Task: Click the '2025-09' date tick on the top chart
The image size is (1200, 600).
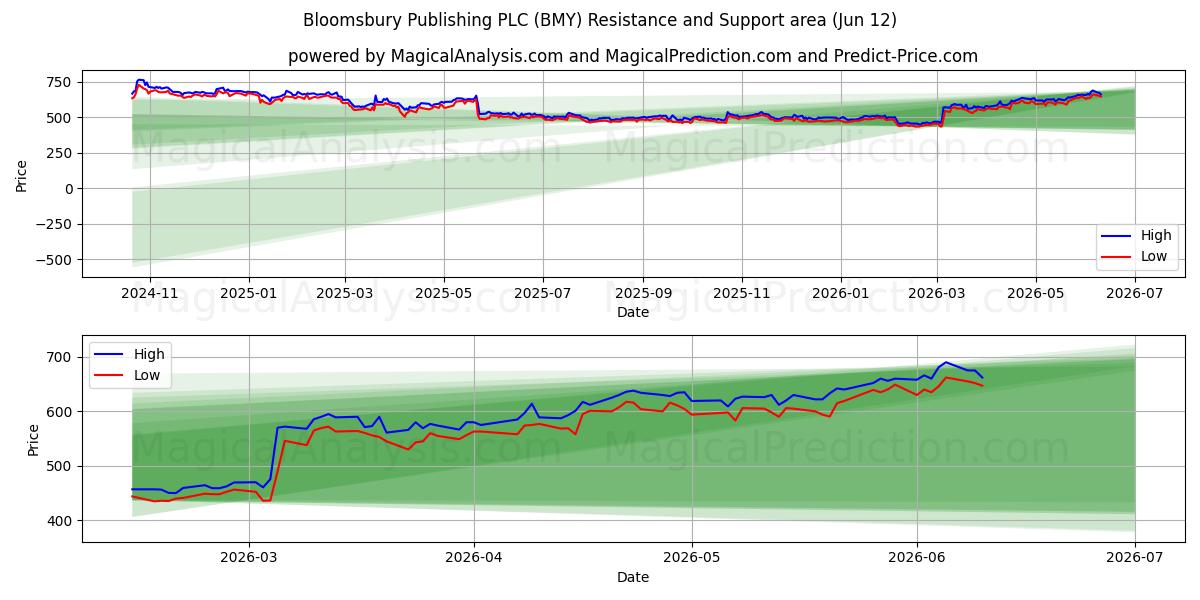Action: click(x=642, y=295)
